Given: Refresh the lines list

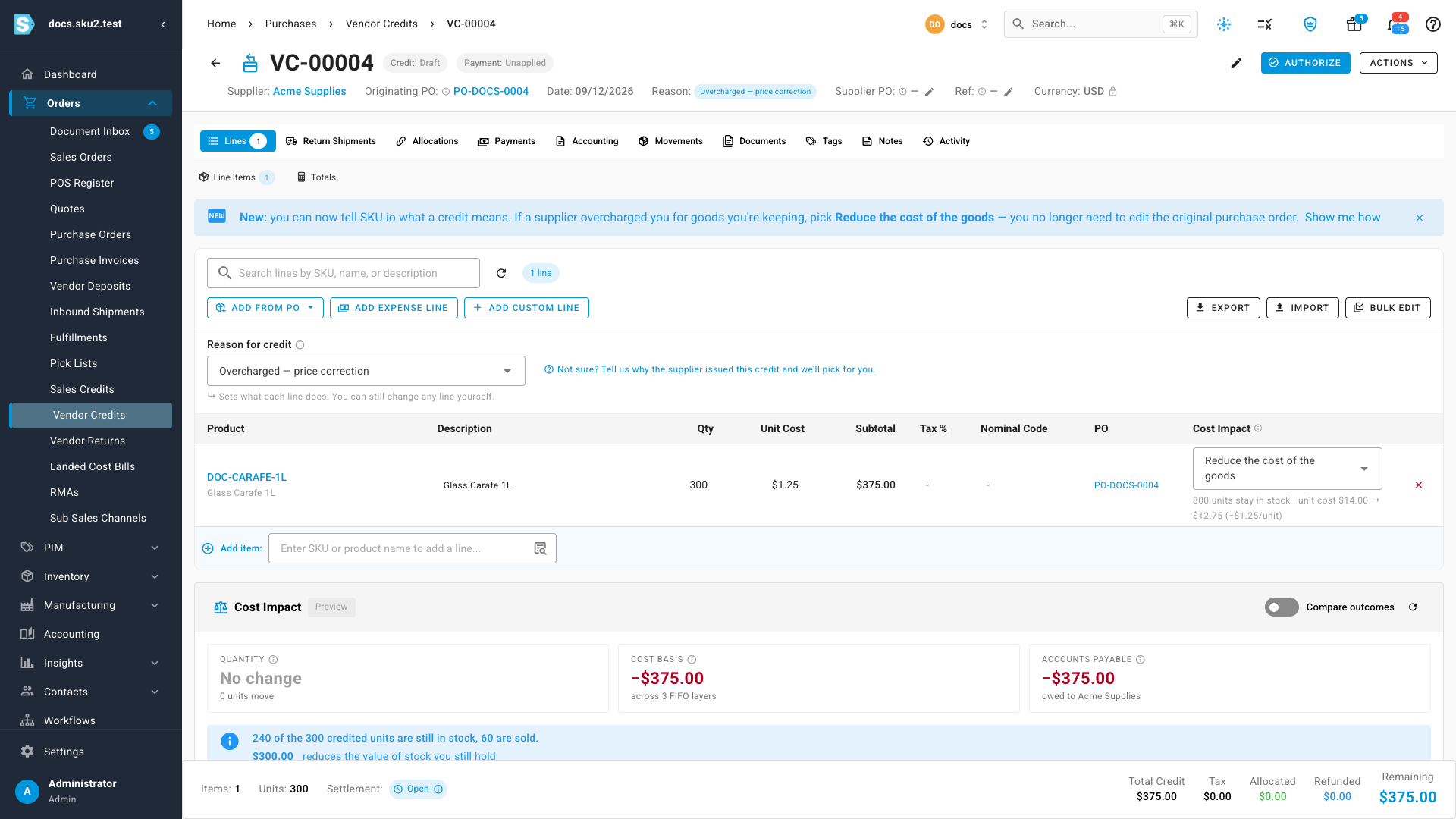Looking at the screenshot, I should click(501, 273).
